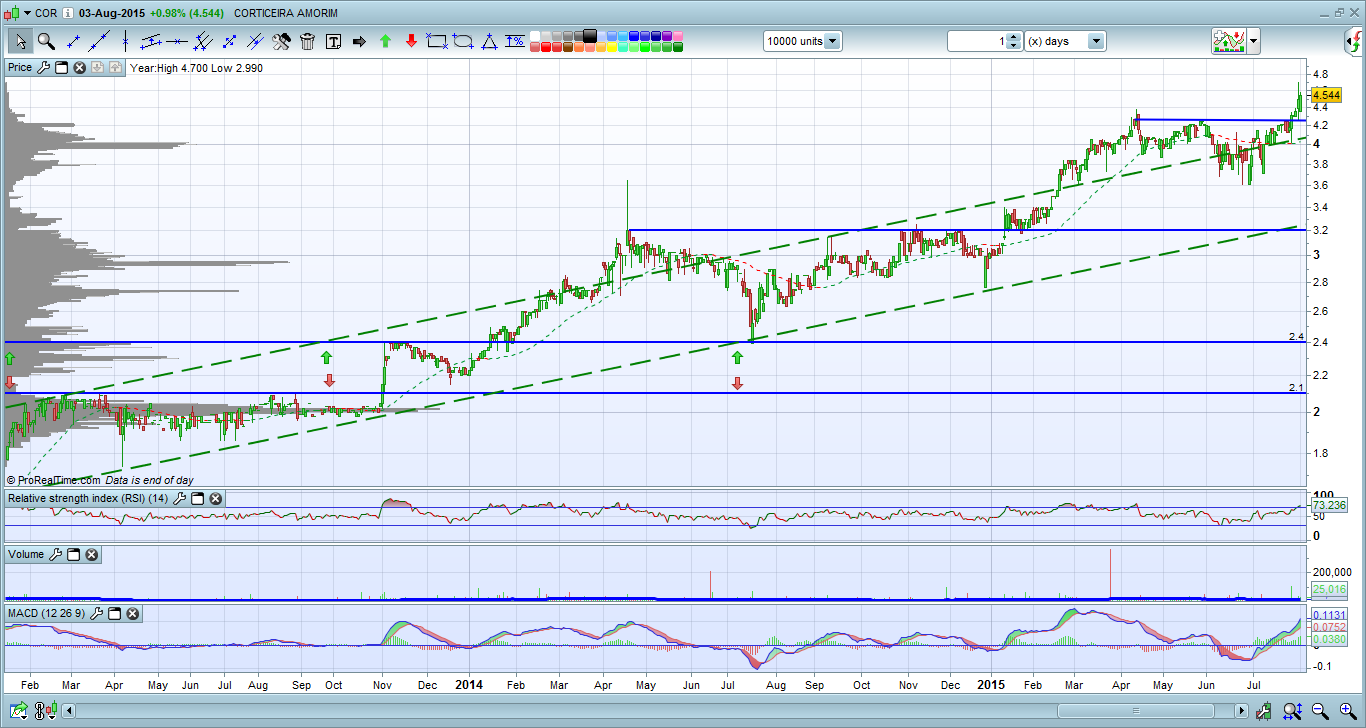
Task: Close the MACD indicator panel
Action: click(x=132, y=613)
